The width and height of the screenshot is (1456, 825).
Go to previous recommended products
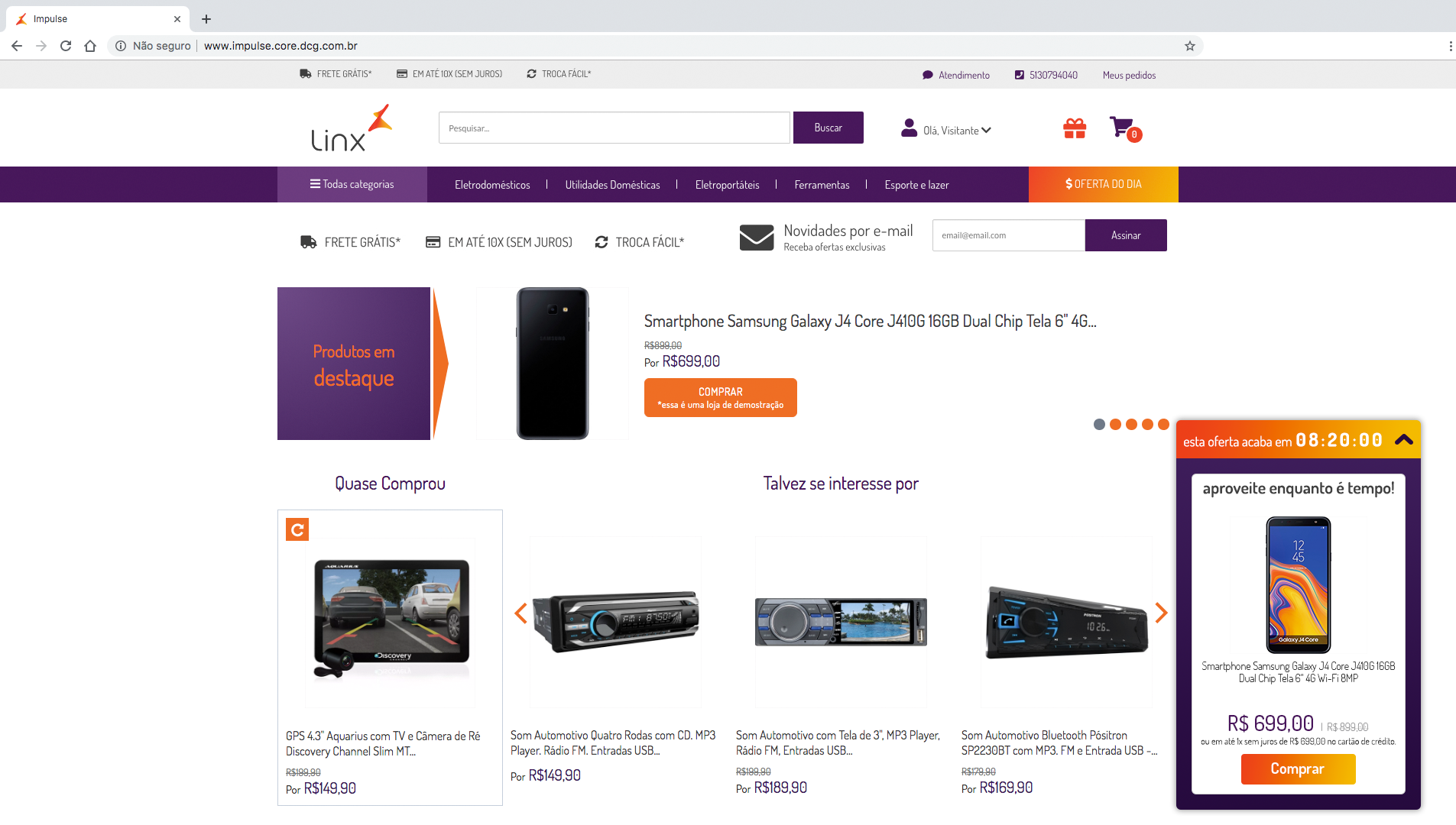[x=521, y=613]
